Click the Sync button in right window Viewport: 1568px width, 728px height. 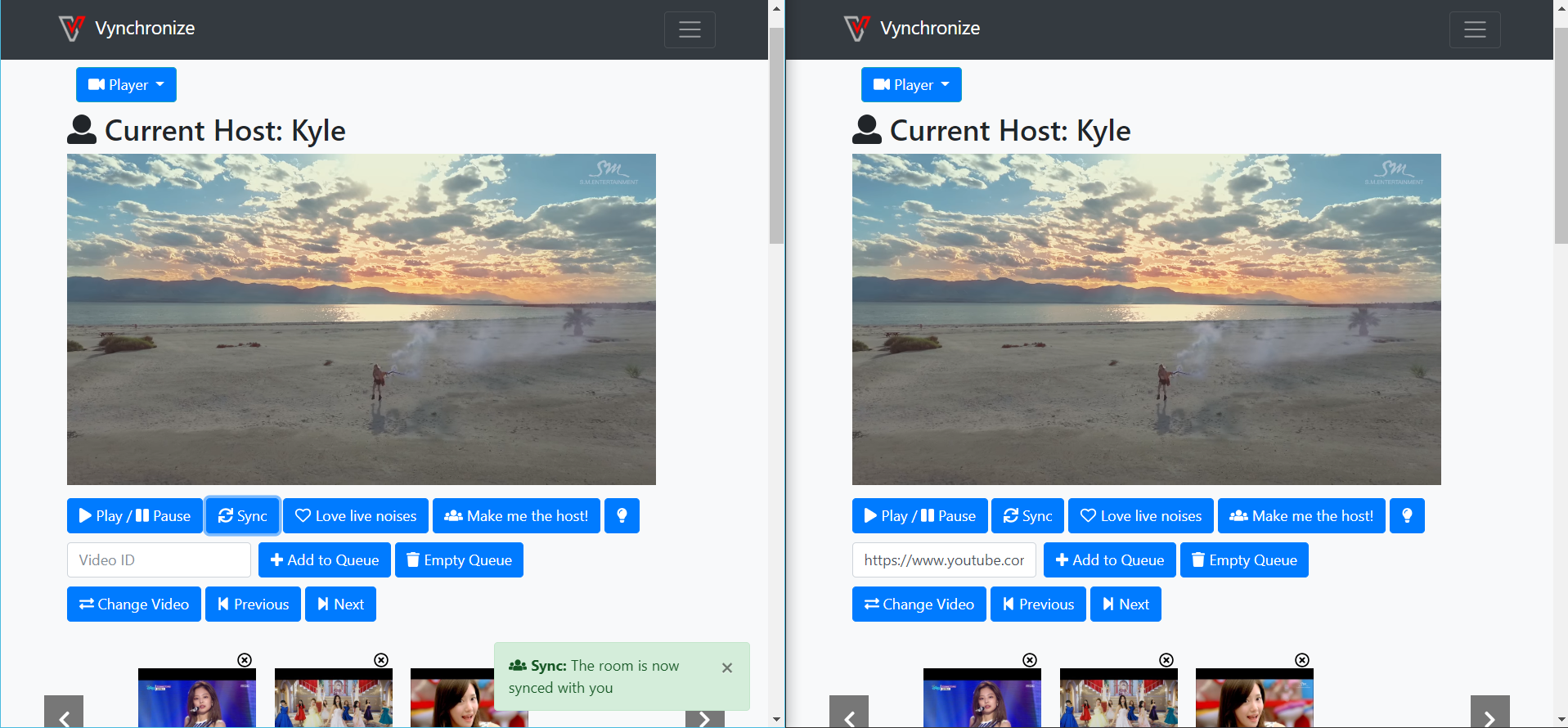[x=1027, y=515]
